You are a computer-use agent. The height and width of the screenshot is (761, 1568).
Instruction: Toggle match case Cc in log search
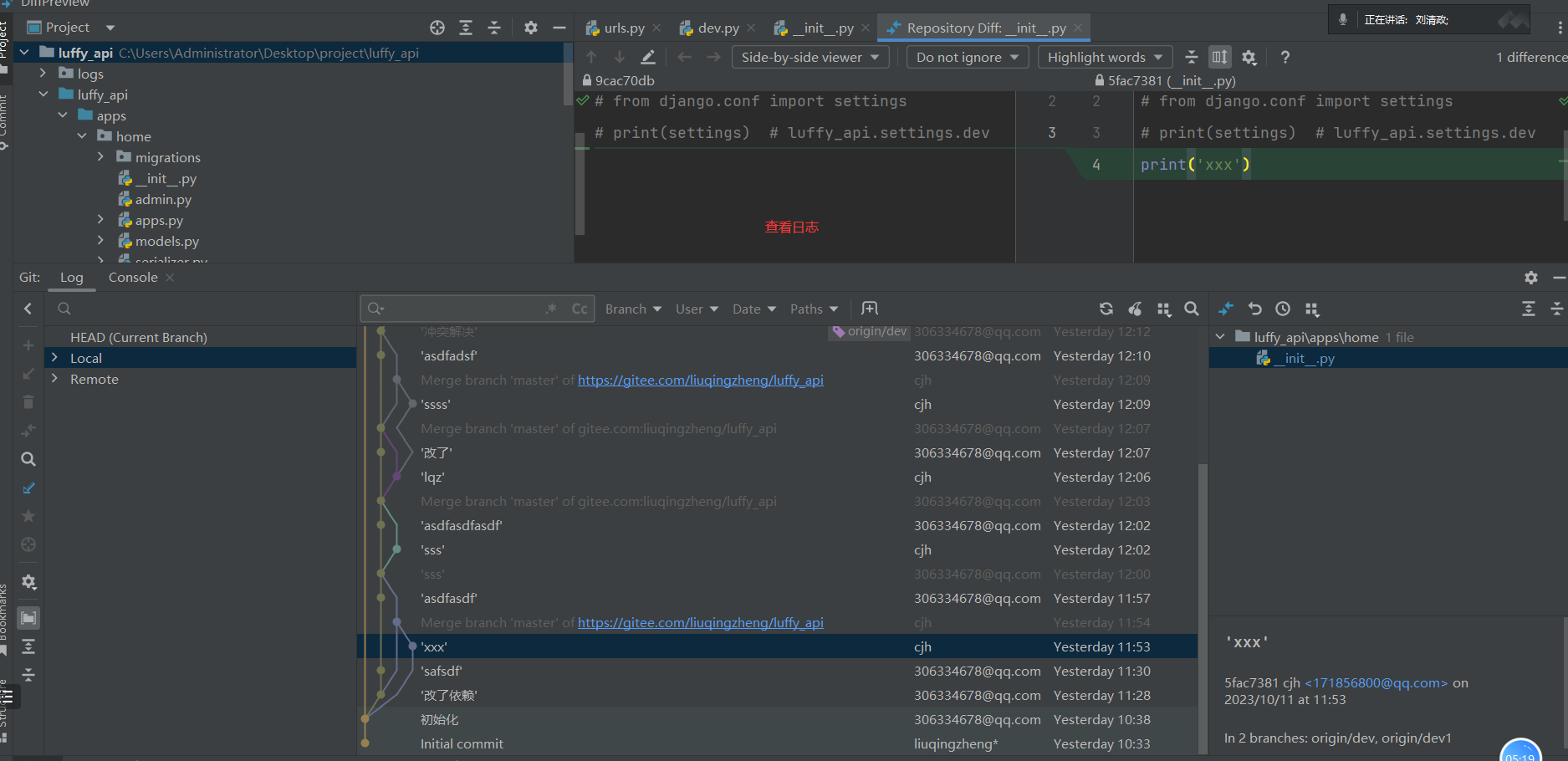(x=580, y=309)
